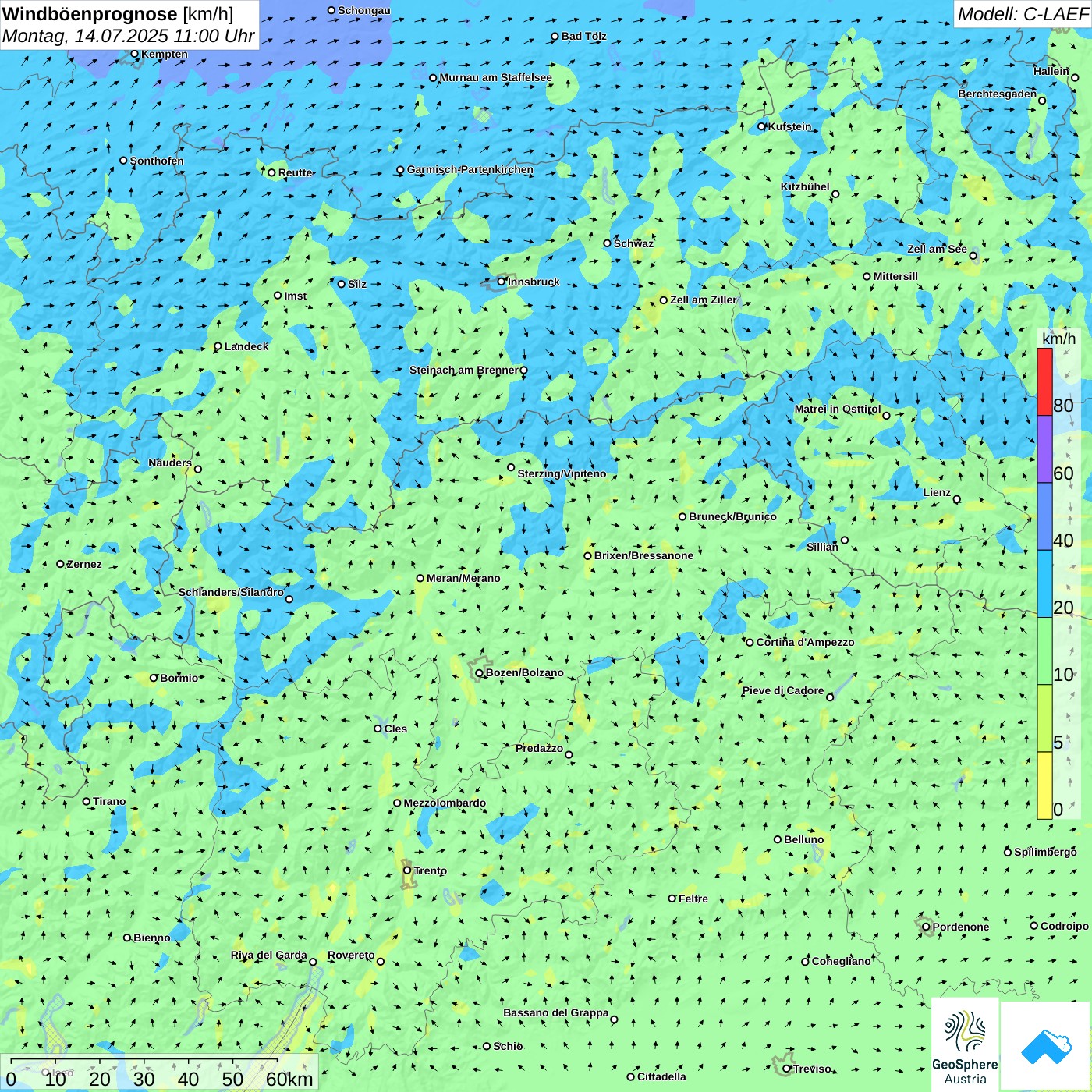
Task: Click the 'Brixen/Bressanone' label
Action: [x=643, y=555]
